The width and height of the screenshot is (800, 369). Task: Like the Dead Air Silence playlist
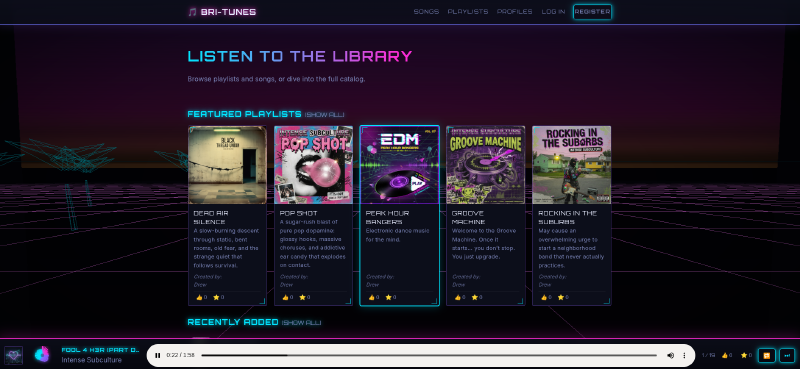click(x=199, y=297)
